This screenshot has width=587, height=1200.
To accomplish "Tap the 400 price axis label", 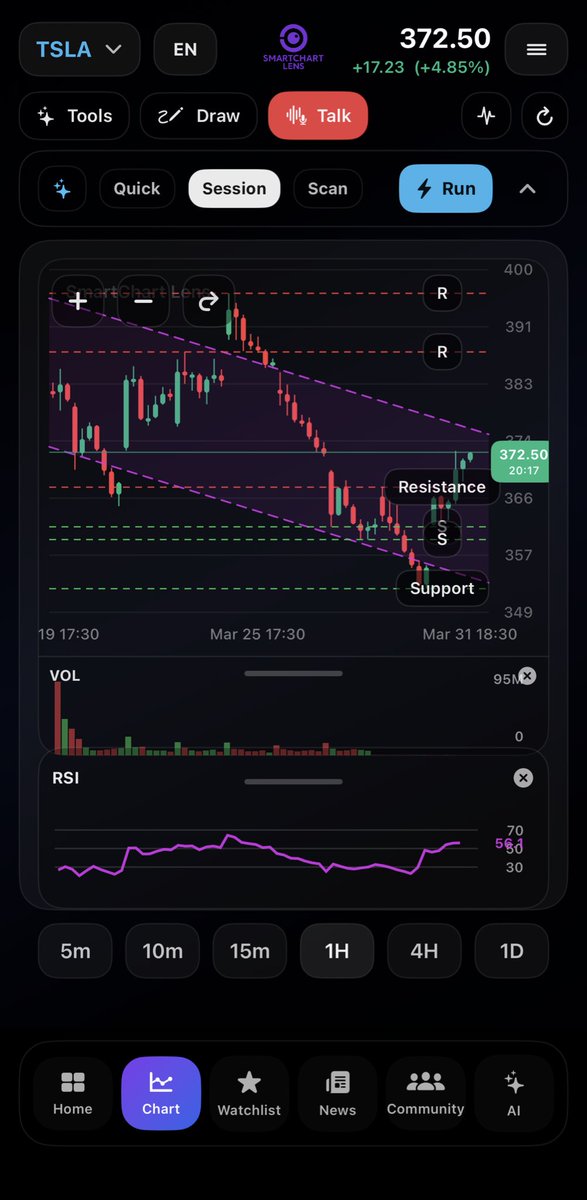I will pyautogui.click(x=519, y=269).
